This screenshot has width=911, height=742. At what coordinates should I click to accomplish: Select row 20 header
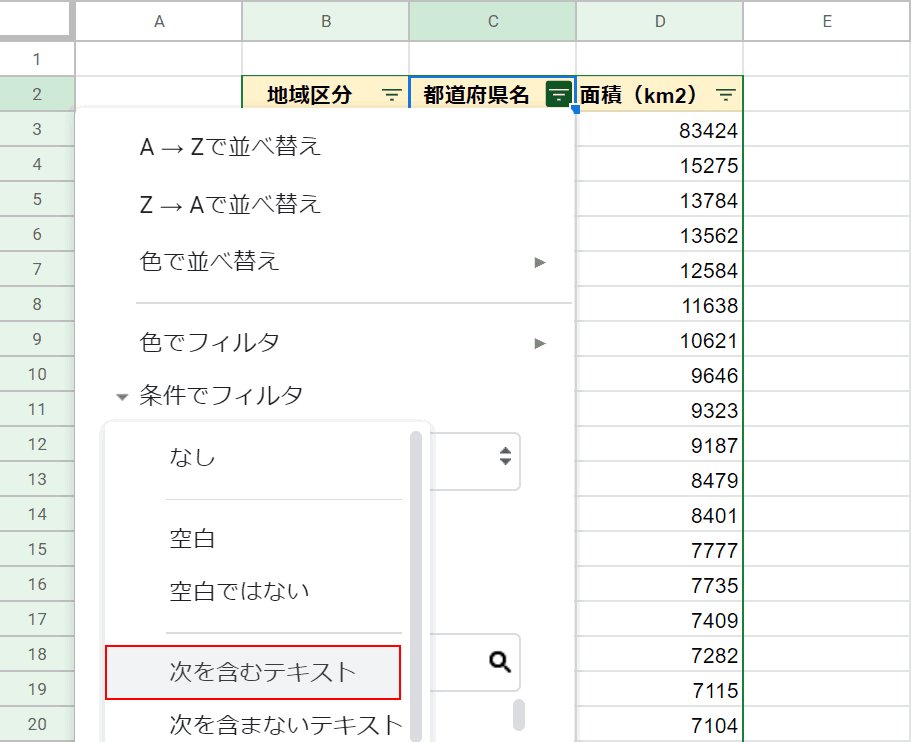coord(37,724)
